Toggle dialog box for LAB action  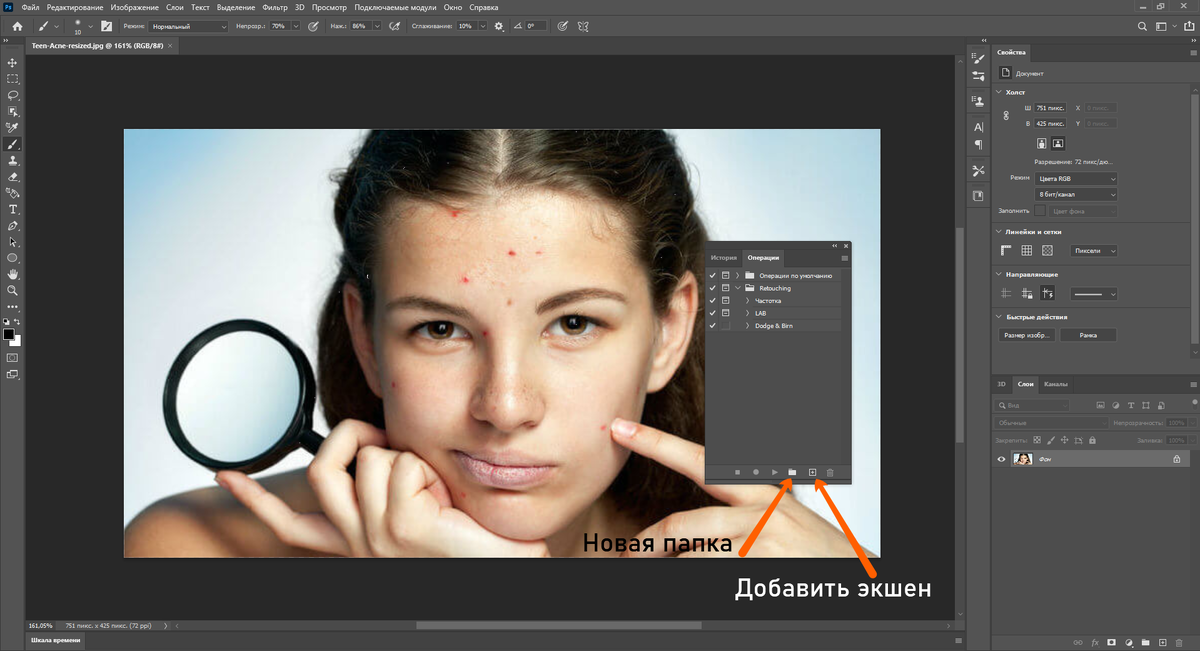725,313
